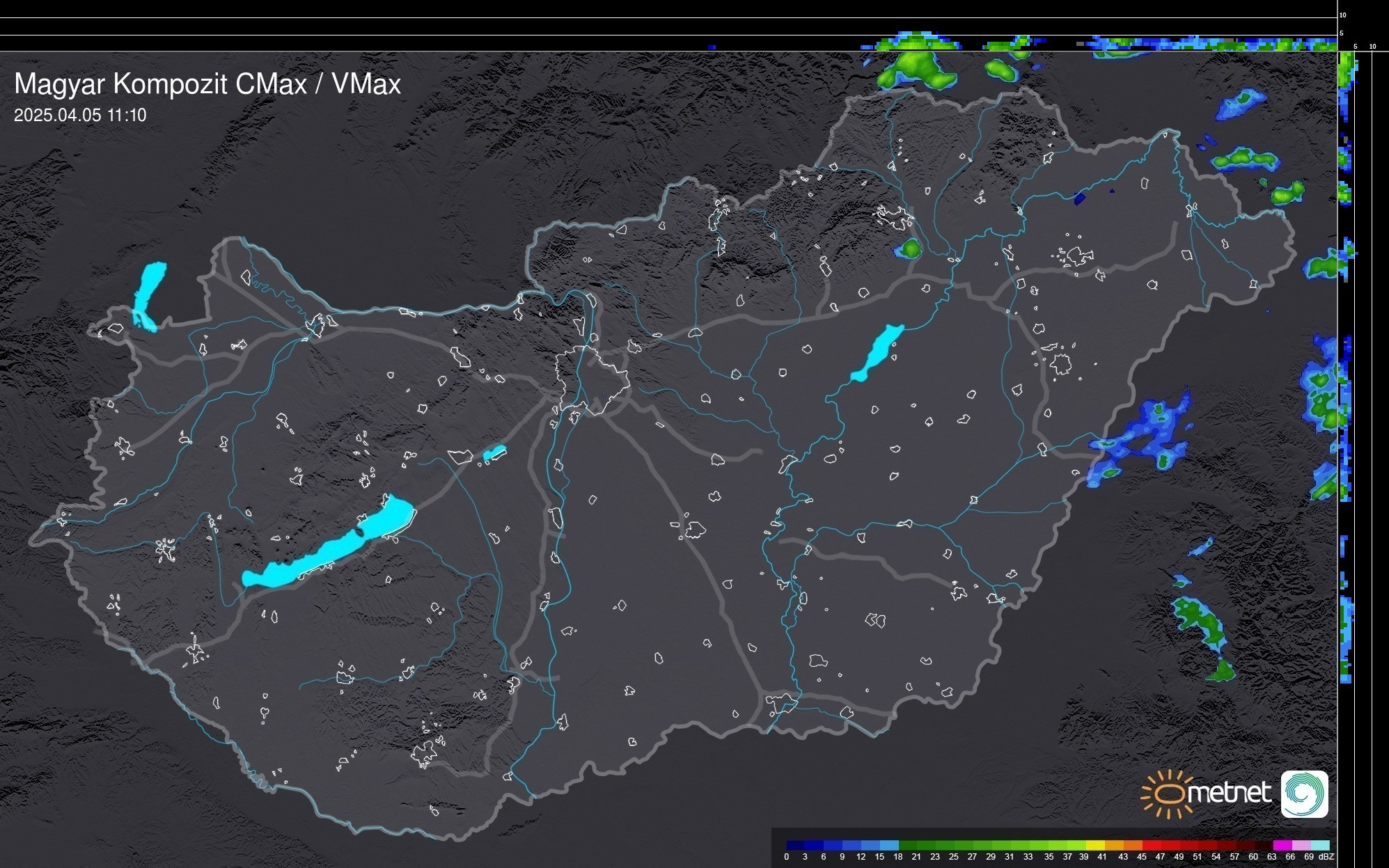The width and height of the screenshot is (1389, 868).
Task: Click the magenta 63 dBZ color swatch
Action: (1282, 845)
